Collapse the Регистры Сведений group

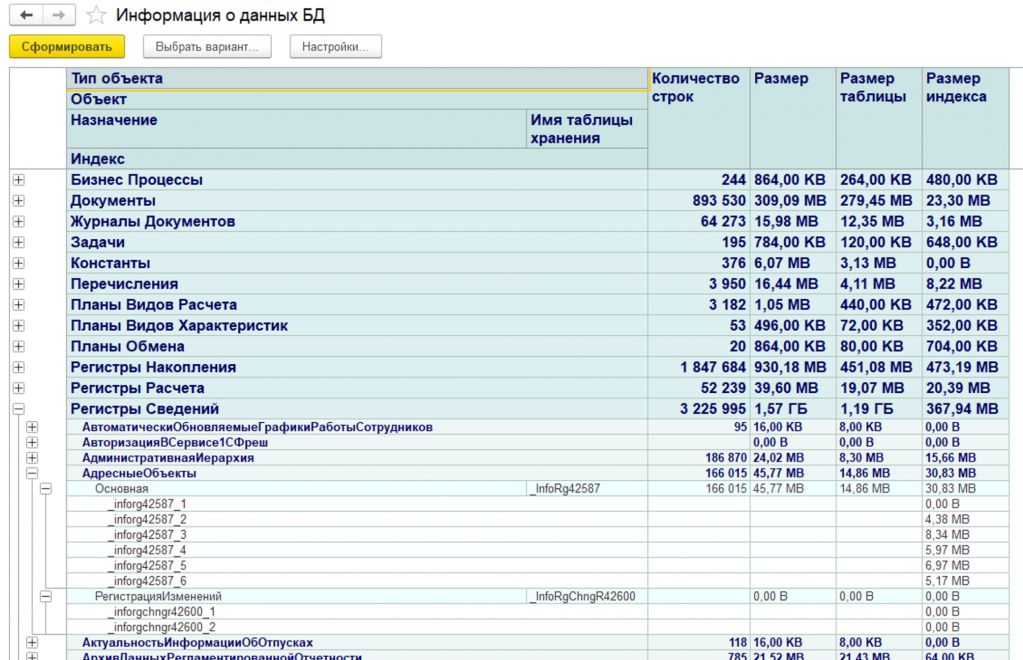[19, 410]
